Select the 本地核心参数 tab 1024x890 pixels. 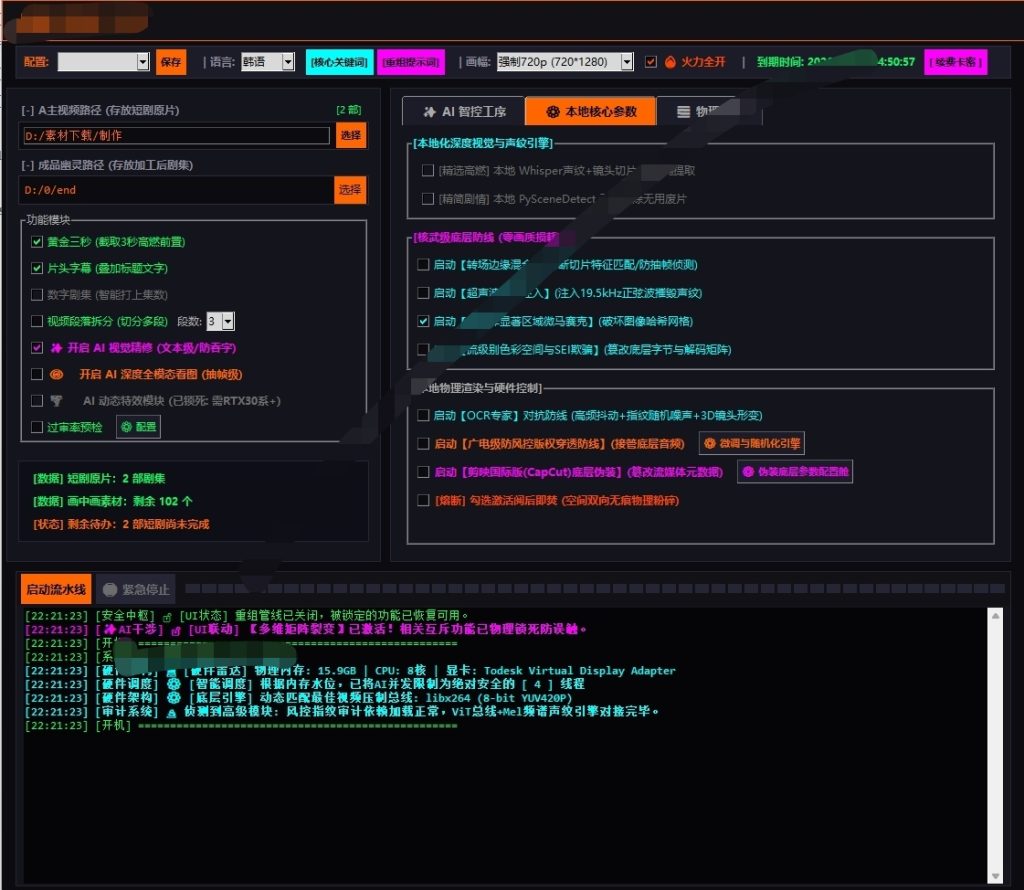click(590, 112)
